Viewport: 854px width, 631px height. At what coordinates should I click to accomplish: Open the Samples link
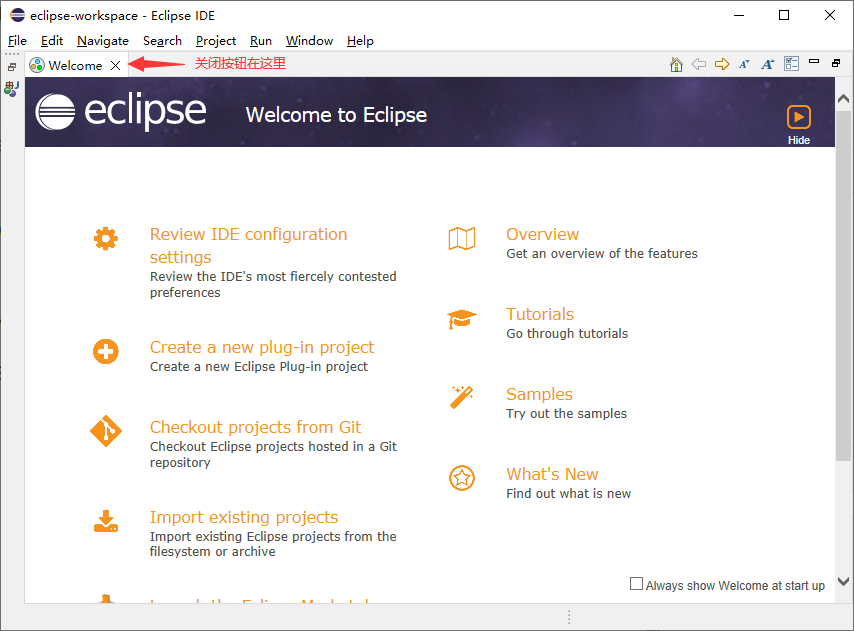tap(539, 394)
